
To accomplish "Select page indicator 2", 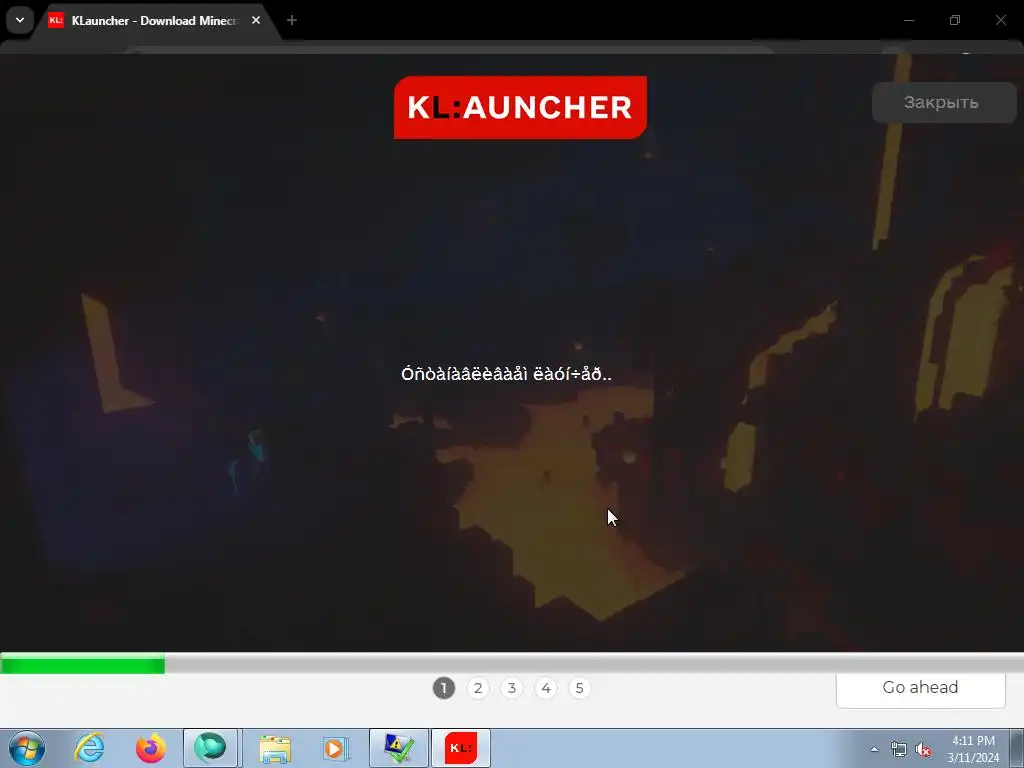I will [x=478, y=688].
